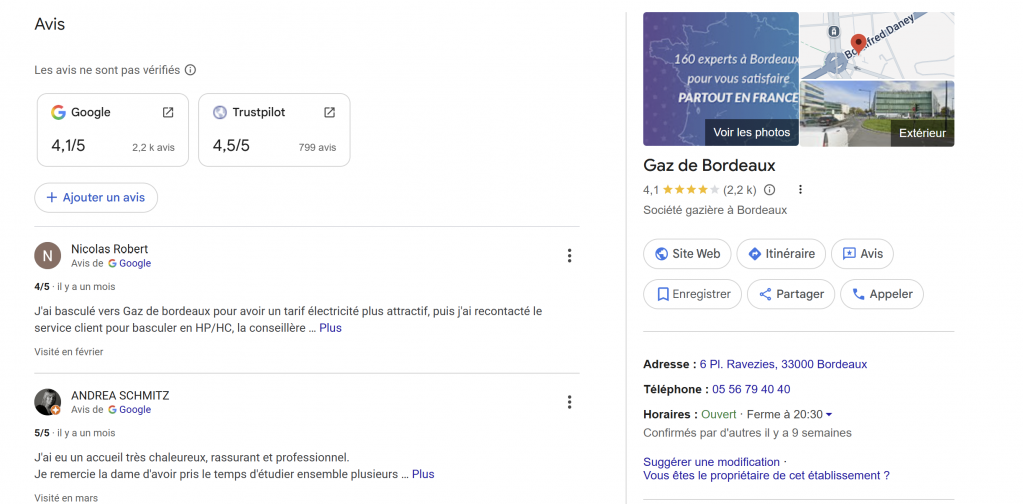Click Gaz de Bordeaux title

pyautogui.click(x=709, y=165)
